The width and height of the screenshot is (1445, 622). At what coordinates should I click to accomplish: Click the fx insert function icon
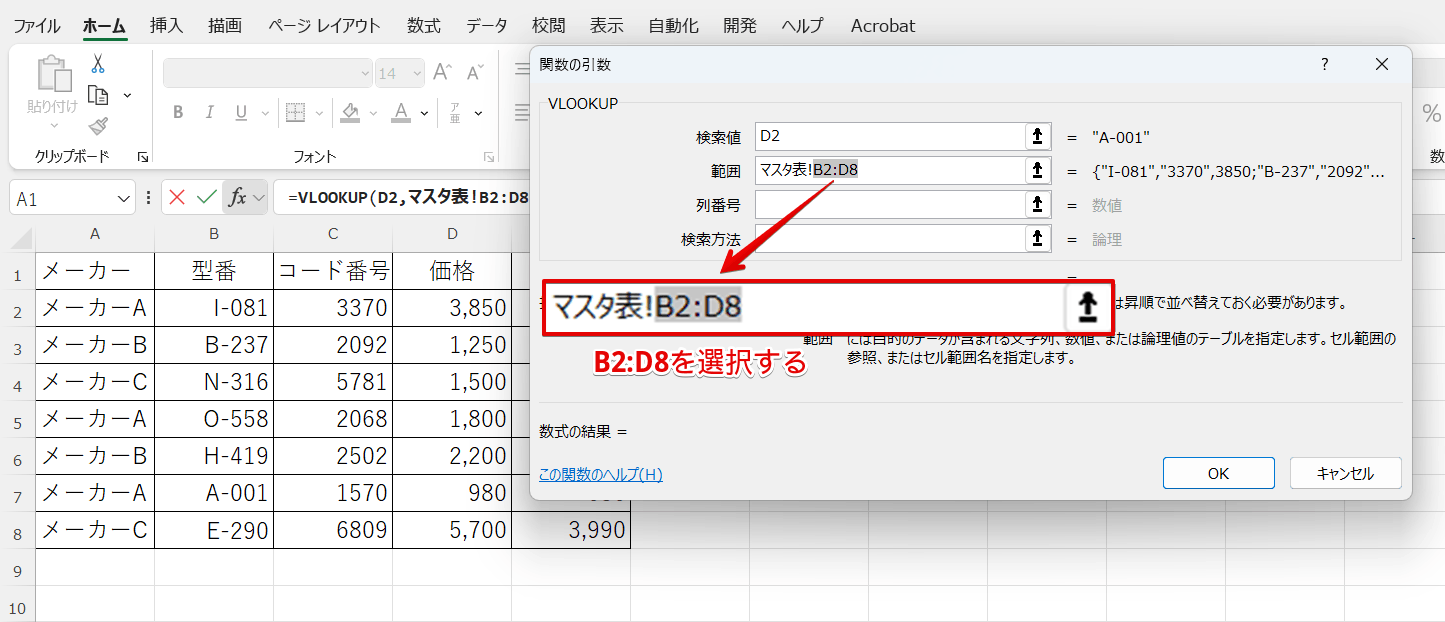(237, 198)
